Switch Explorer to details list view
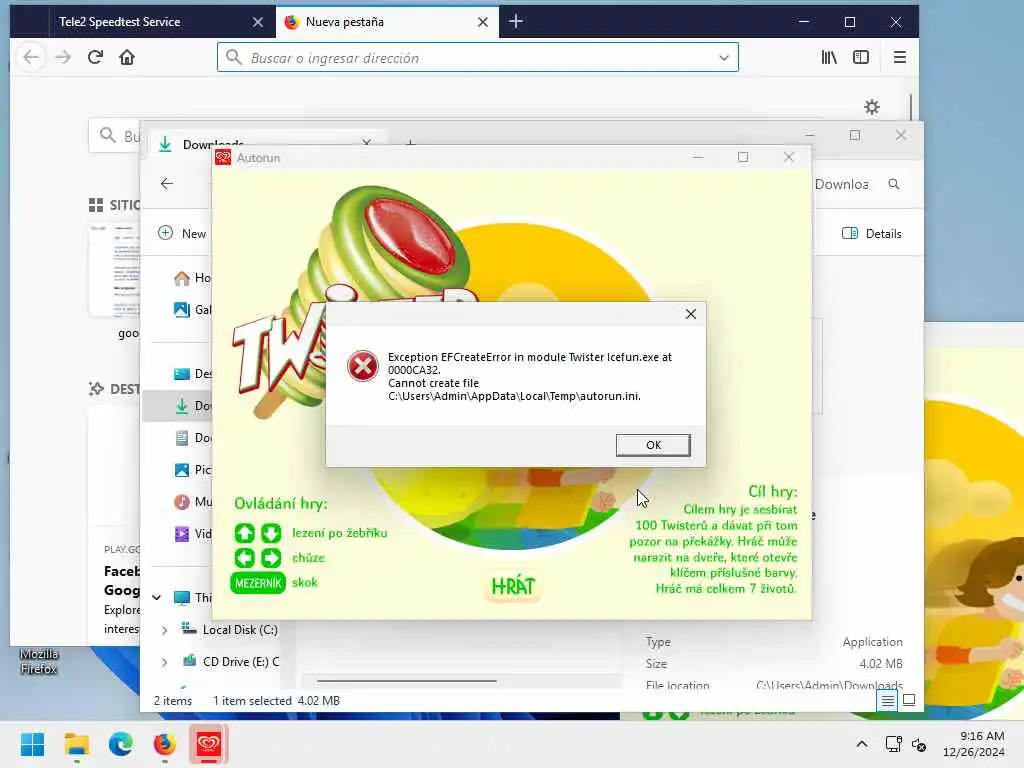This screenshot has width=1024, height=768. point(888,701)
